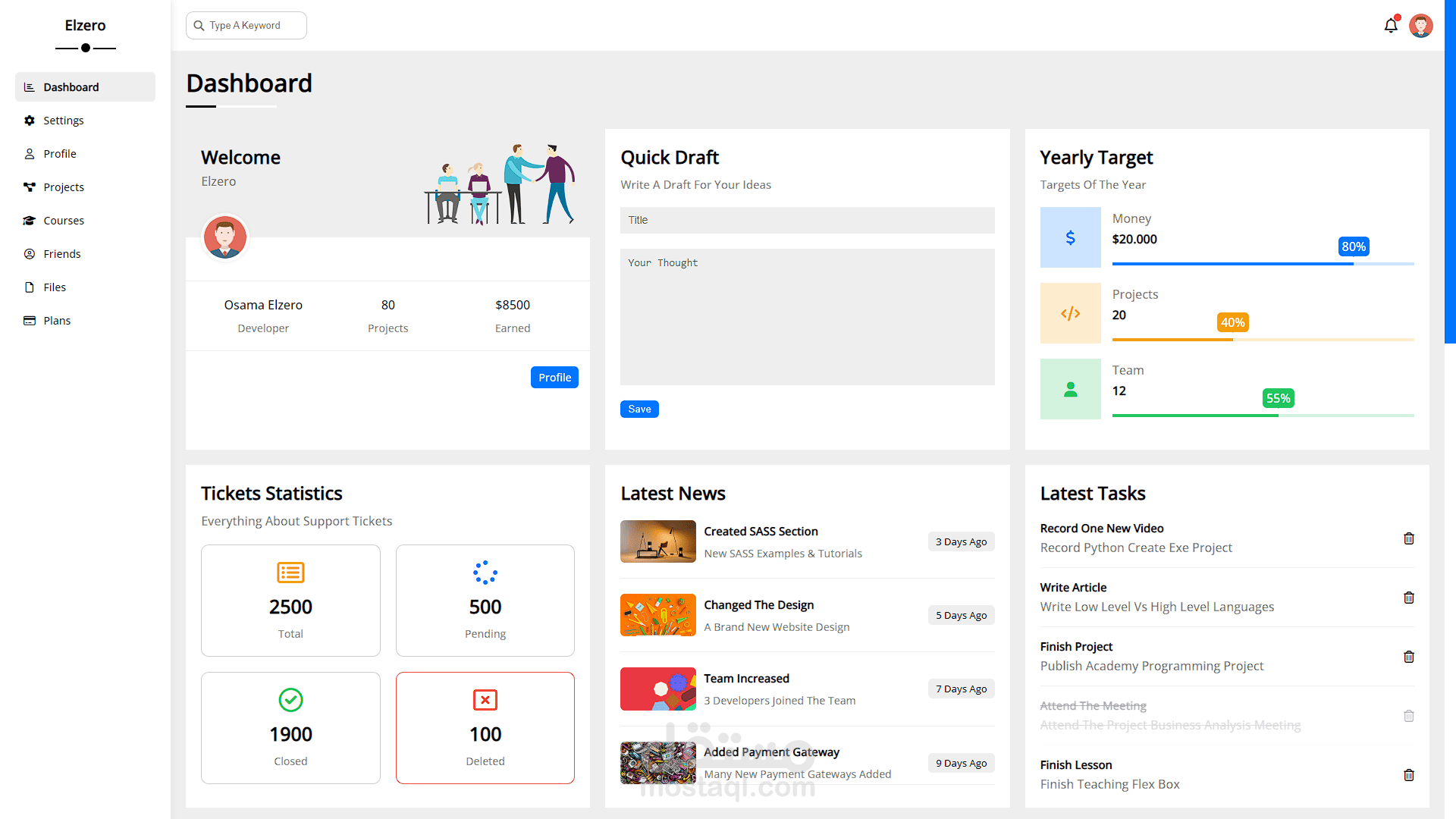Delete the Attend The Meeting task

[x=1409, y=716]
